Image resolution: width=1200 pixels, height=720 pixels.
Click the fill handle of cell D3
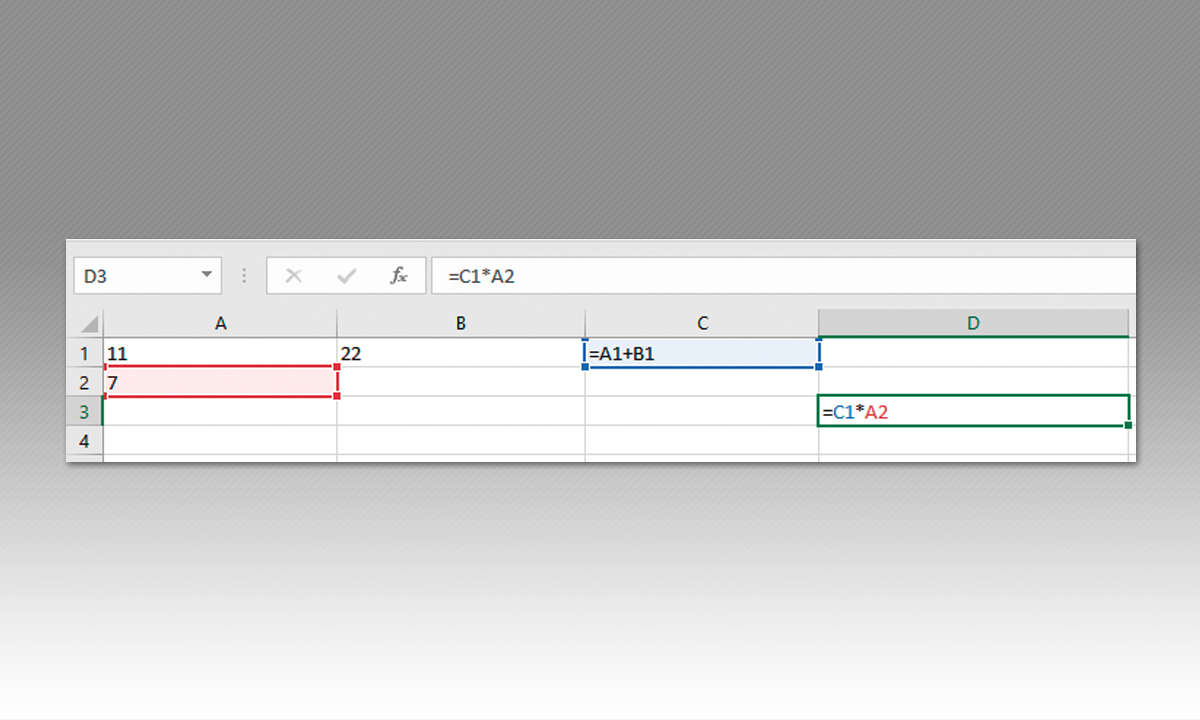(1128, 425)
